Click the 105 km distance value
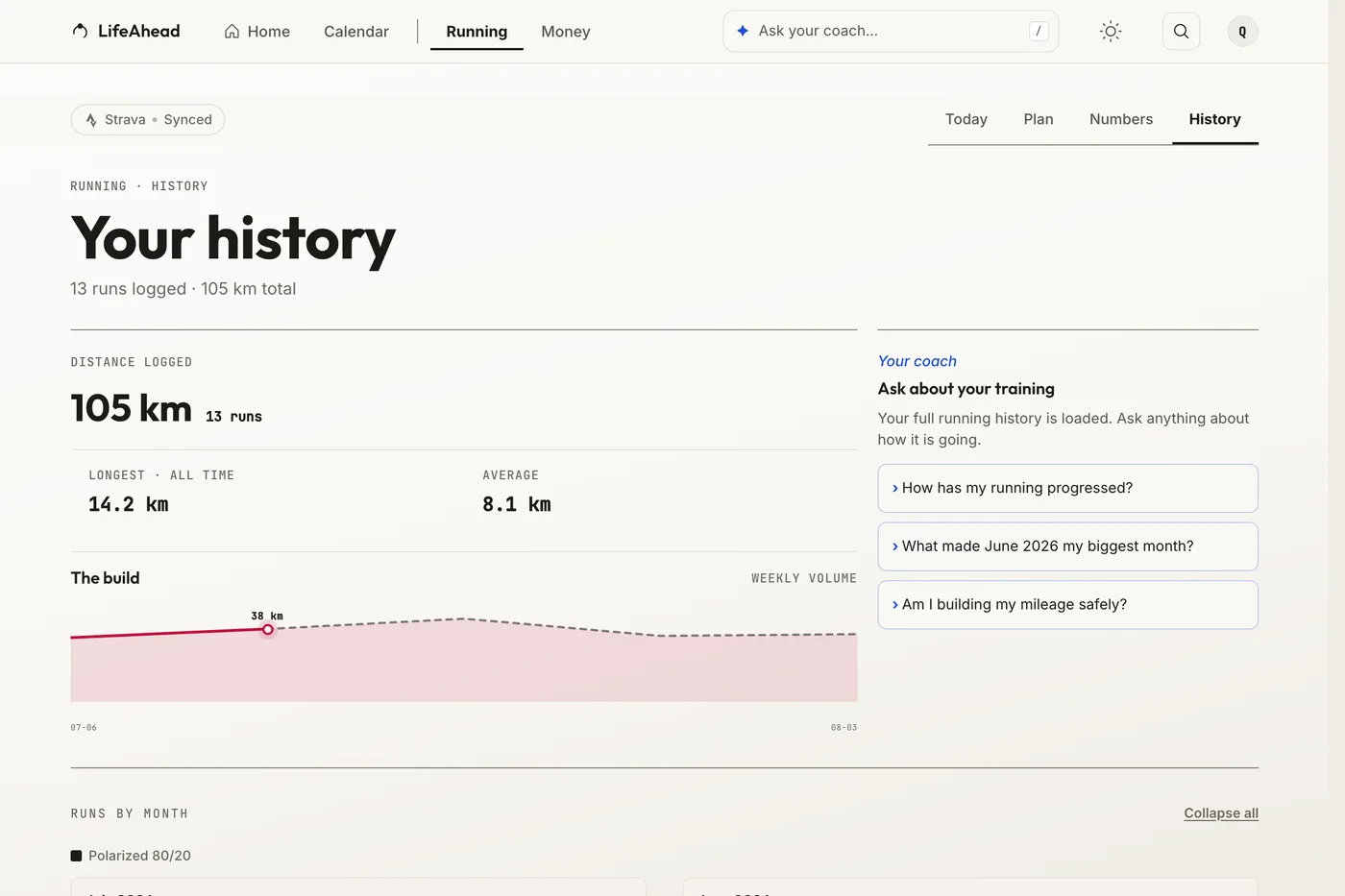 [132, 408]
